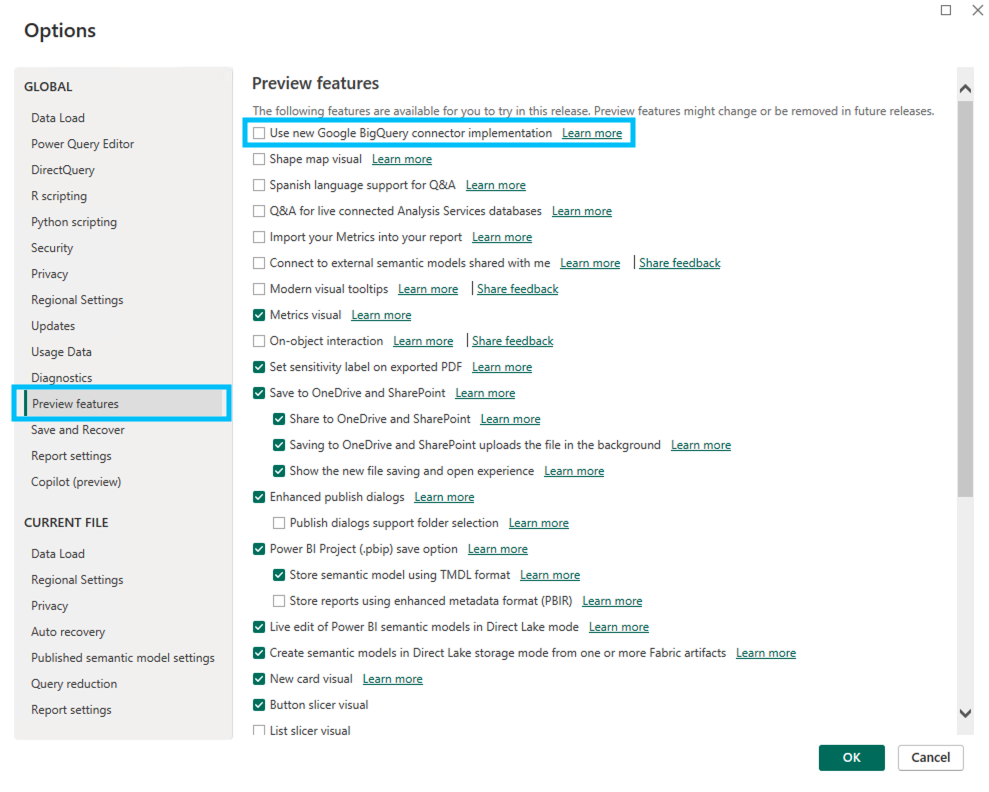Select Preview features in the sidebar
This screenshot has height=792, width=989.
(x=124, y=404)
